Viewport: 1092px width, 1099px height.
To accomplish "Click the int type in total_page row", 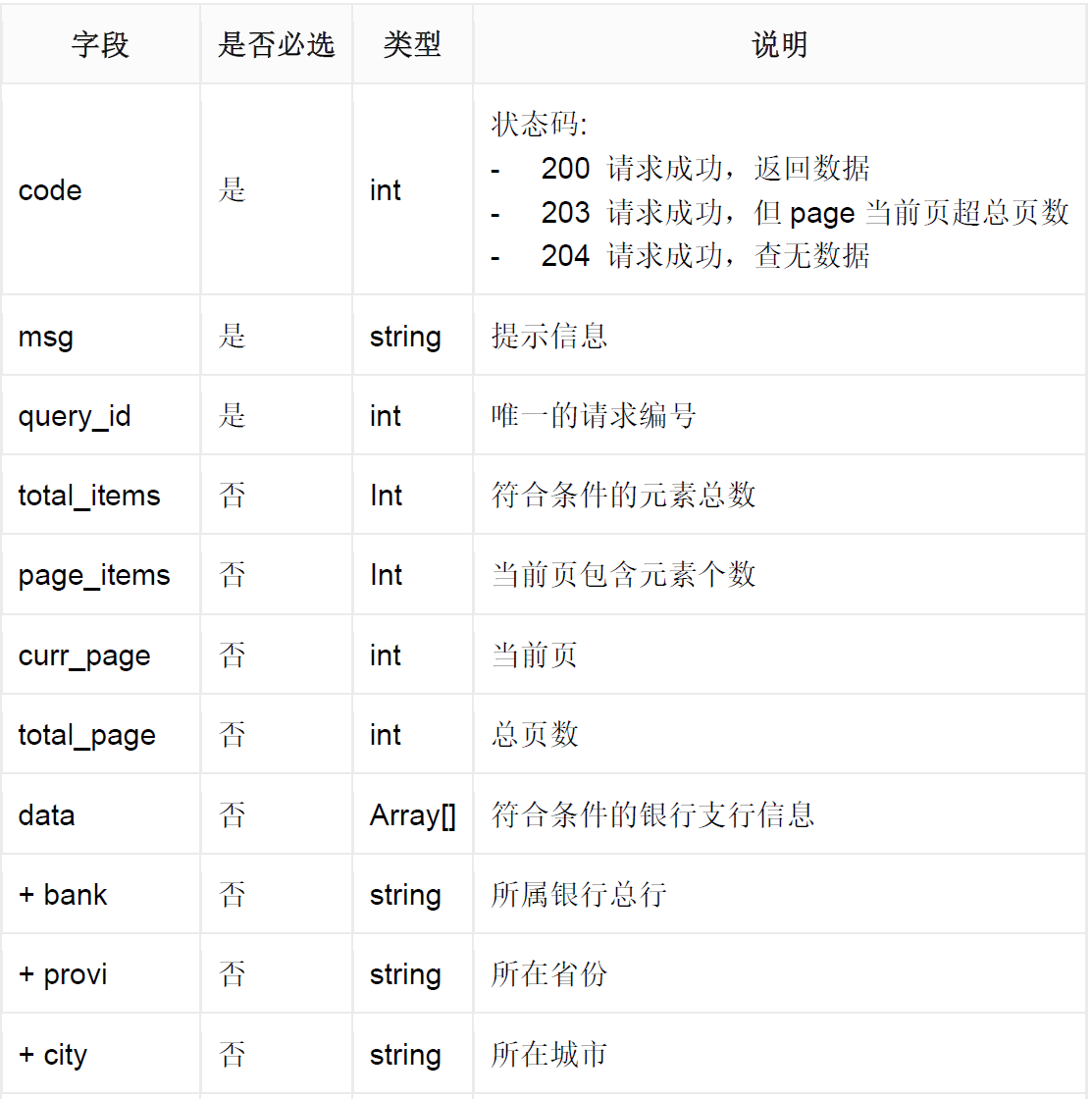I will [386, 735].
